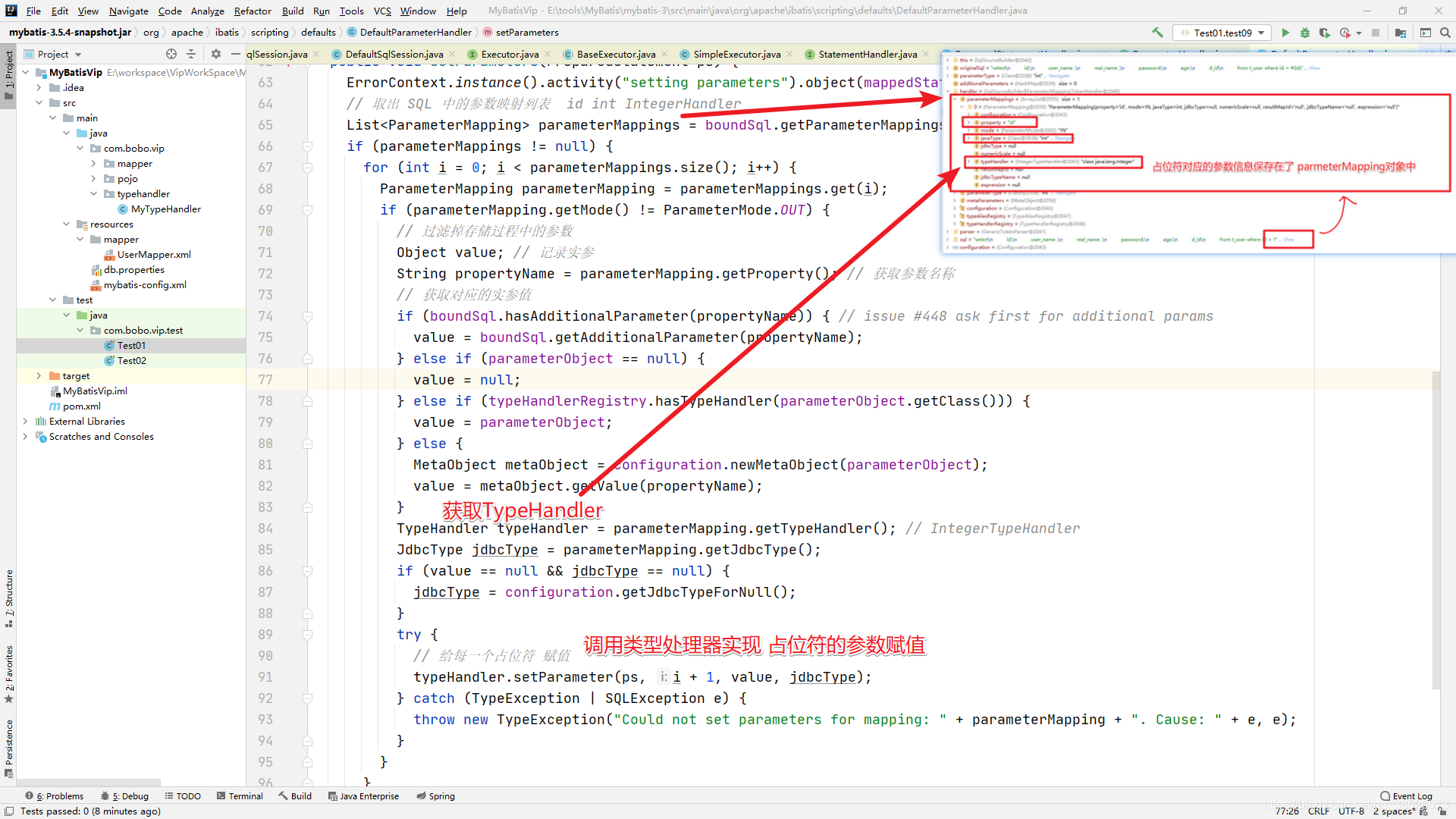Viewport: 1456px width, 819px height.
Task: Run with coverage shield icon
Action: coord(1325,33)
